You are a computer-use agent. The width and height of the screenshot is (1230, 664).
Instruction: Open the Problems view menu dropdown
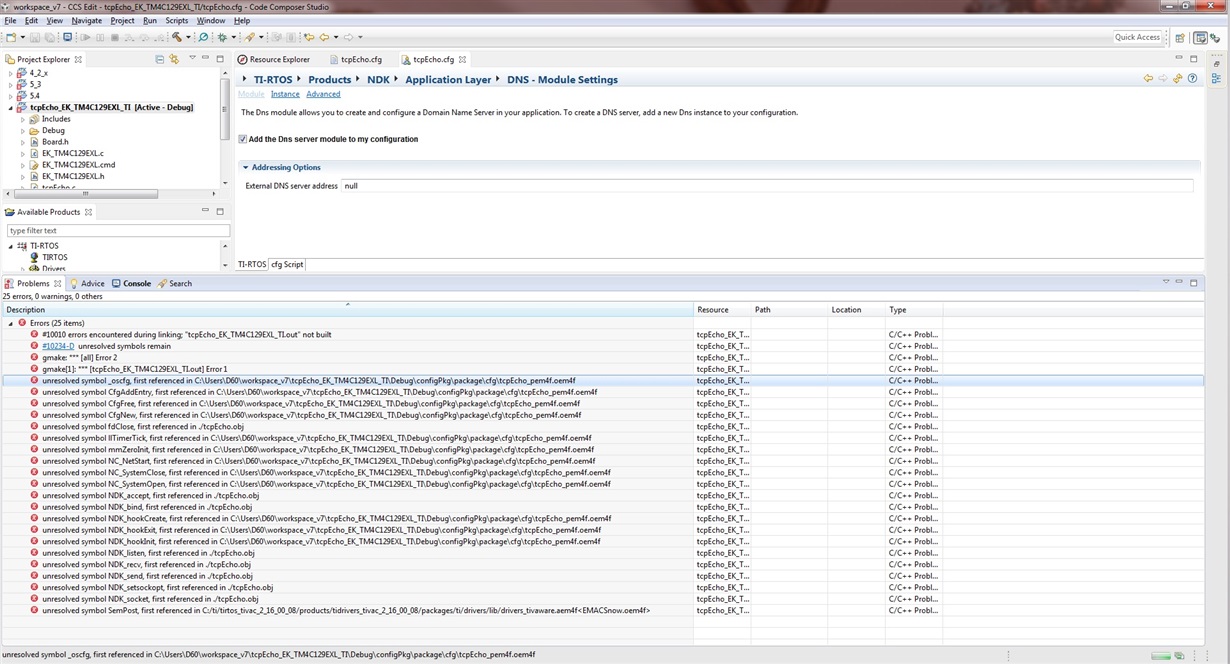[x=1165, y=283]
